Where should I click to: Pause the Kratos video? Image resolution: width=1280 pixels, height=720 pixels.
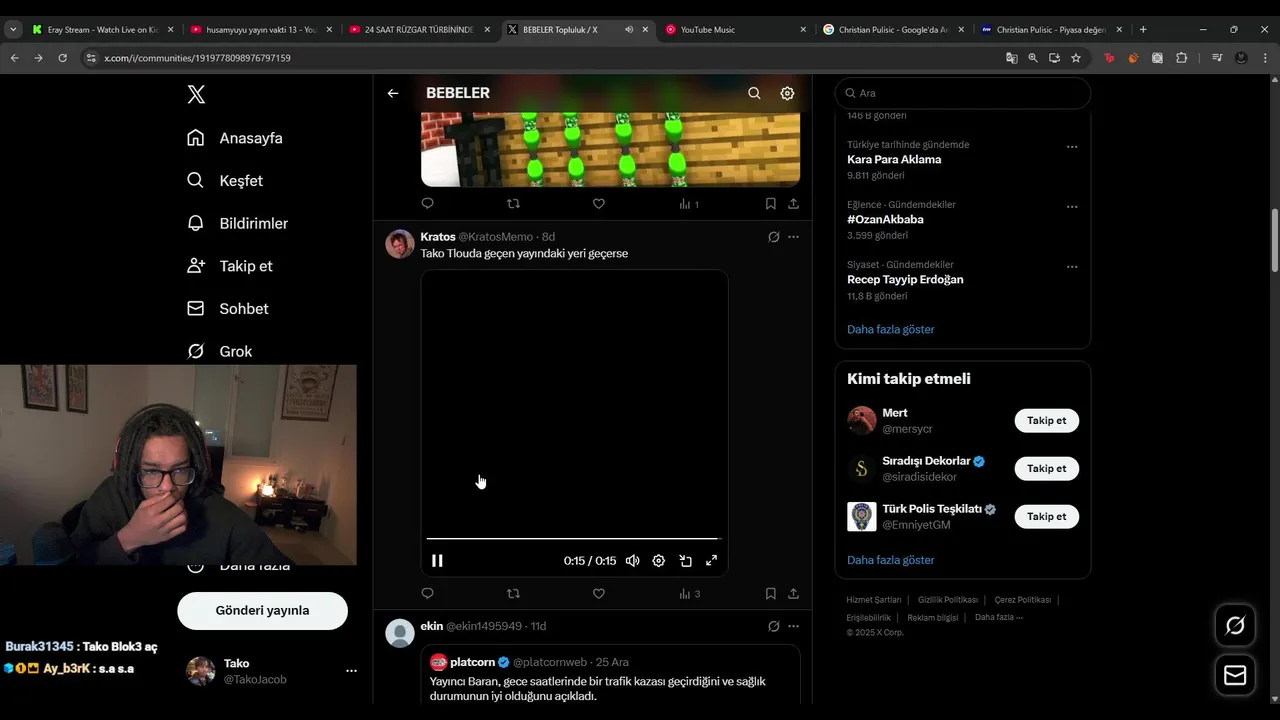pyautogui.click(x=437, y=561)
